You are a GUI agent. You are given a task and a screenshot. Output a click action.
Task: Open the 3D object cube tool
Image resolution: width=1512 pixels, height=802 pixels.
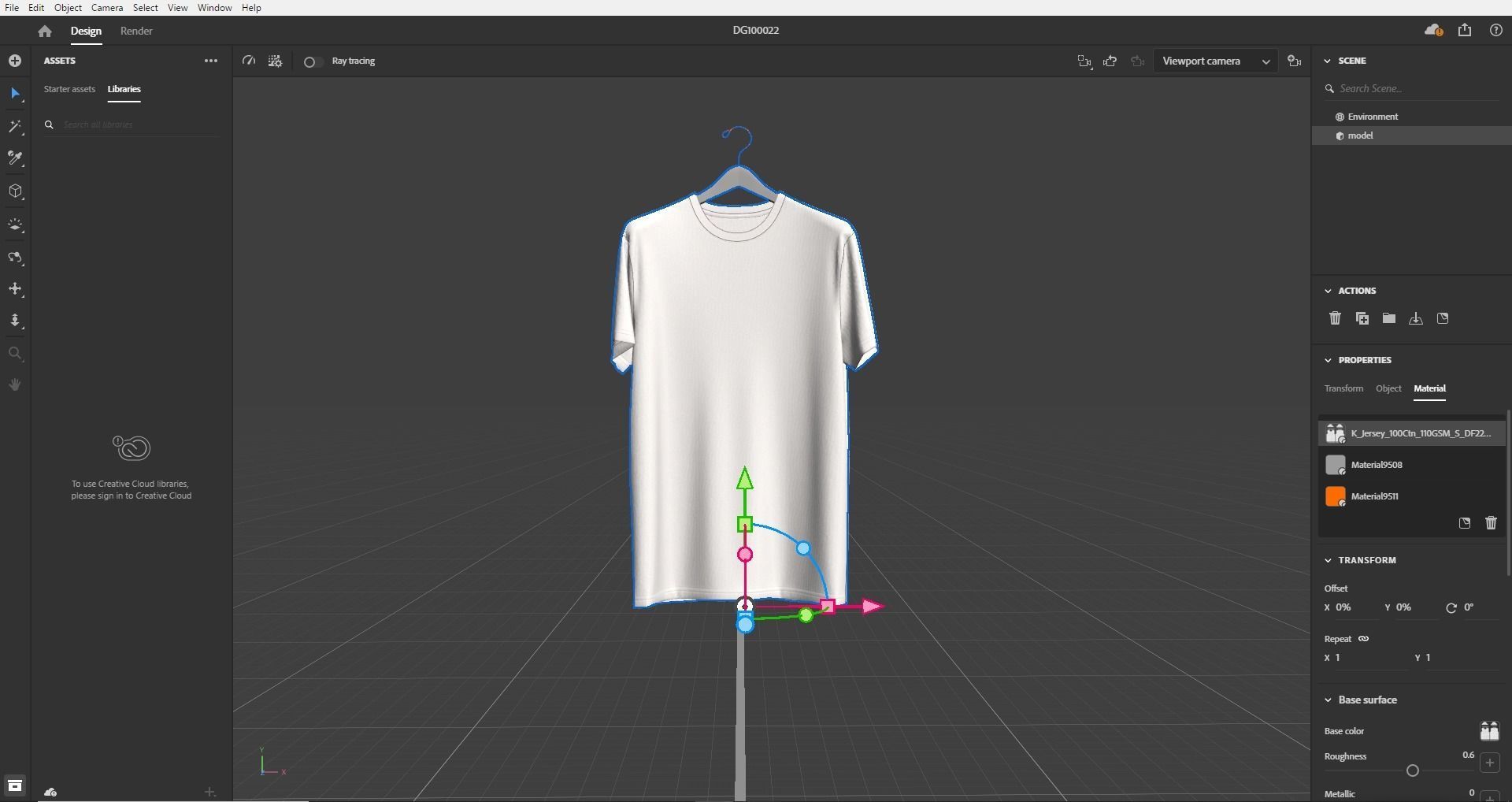coord(15,191)
